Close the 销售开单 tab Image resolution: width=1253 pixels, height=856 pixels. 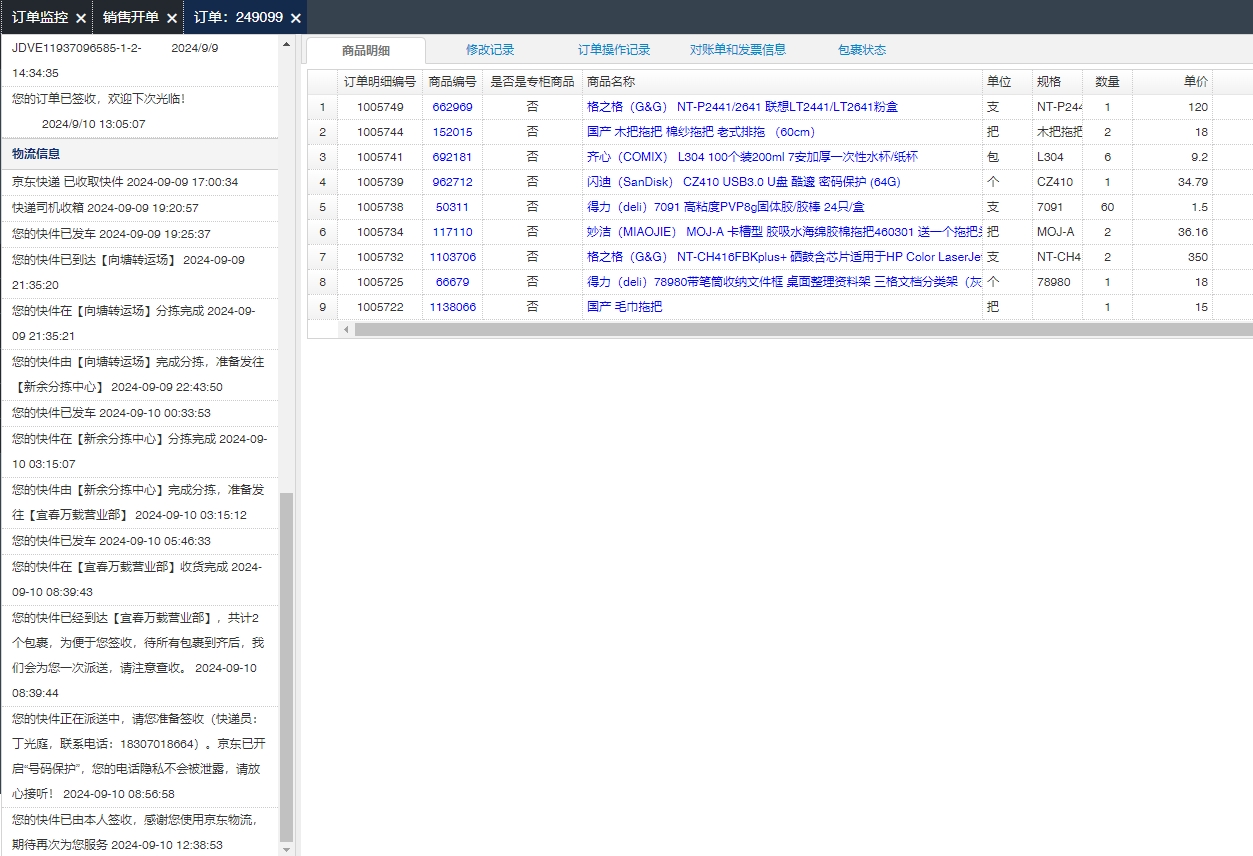point(172,18)
